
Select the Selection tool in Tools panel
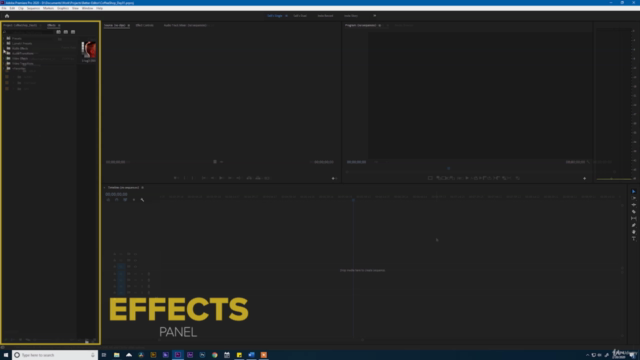tap(633, 191)
